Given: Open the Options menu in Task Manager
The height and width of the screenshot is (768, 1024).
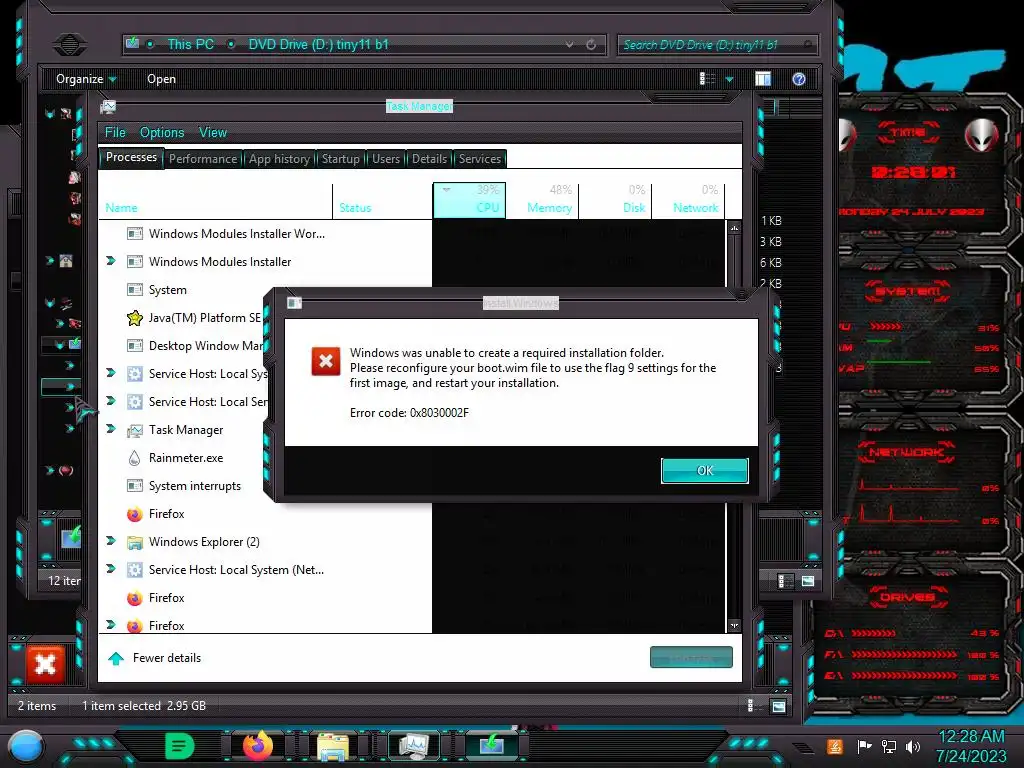Looking at the screenshot, I should [x=162, y=132].
